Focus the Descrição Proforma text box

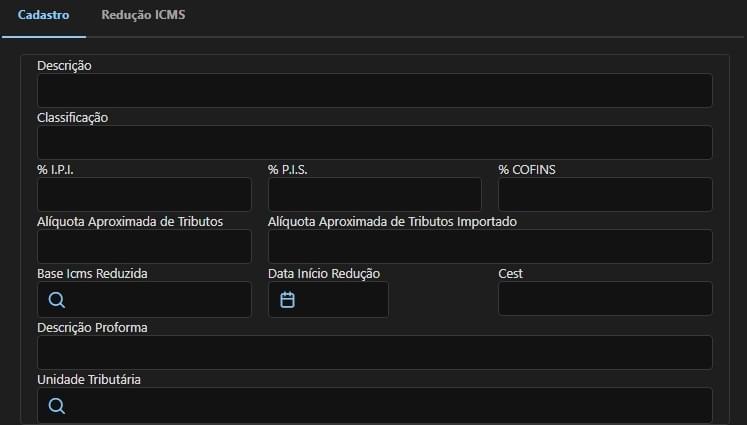[375, 353]
